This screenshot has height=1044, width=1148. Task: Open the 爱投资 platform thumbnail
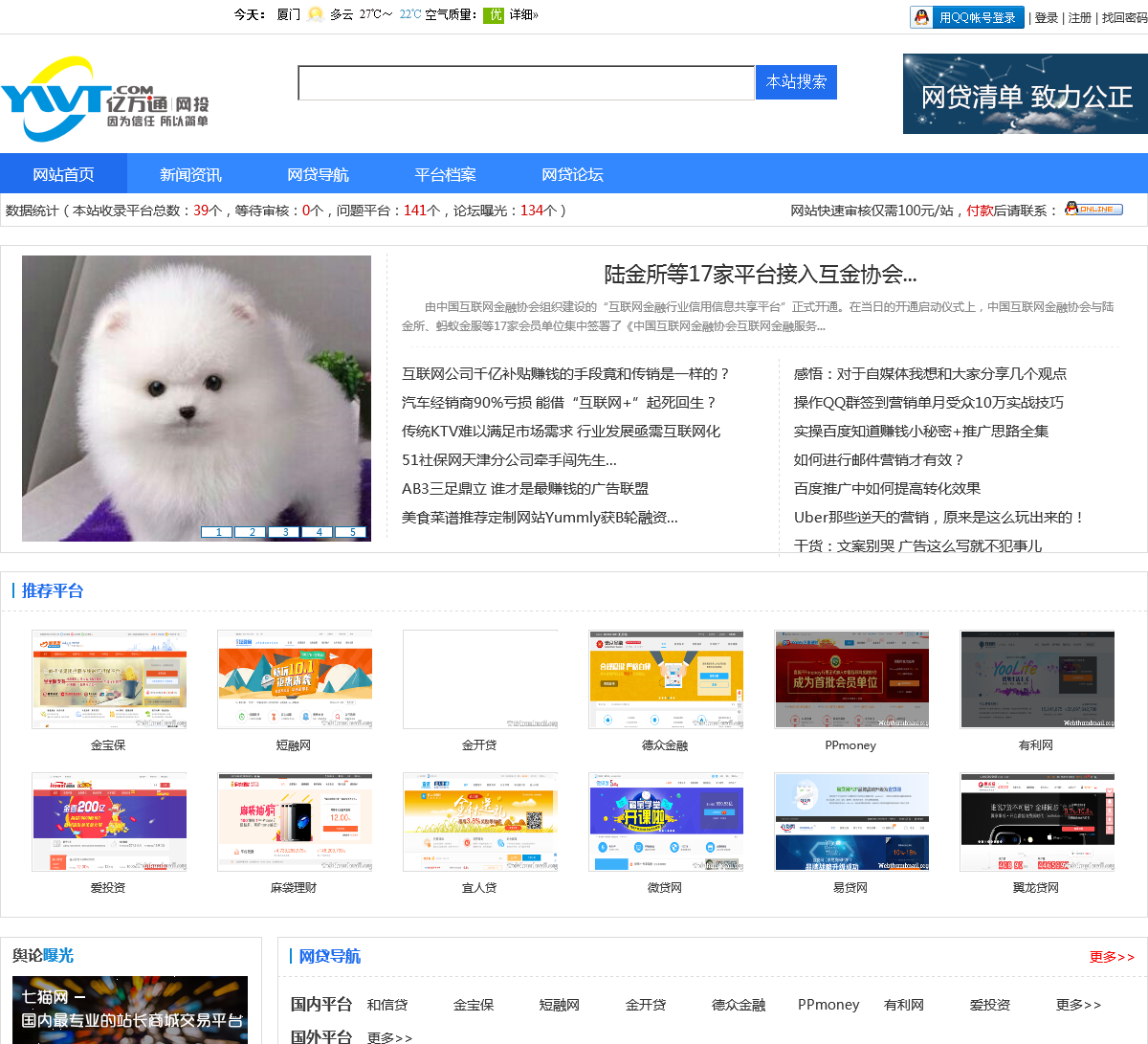coord(109,822)
